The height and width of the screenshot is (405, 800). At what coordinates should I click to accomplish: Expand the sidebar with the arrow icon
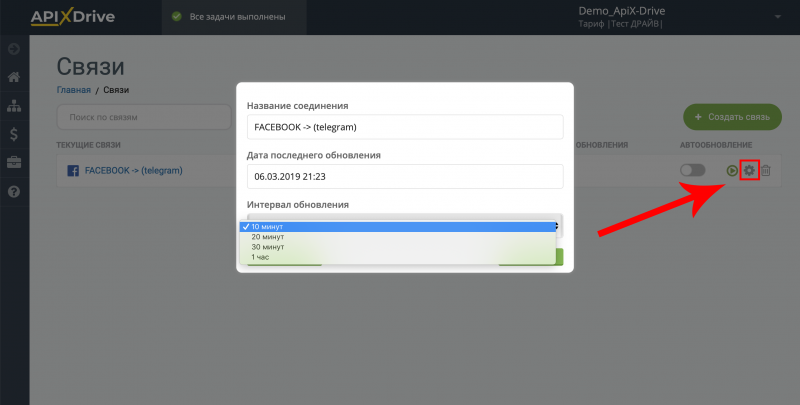pyautogui.click(x=14, y=48)
